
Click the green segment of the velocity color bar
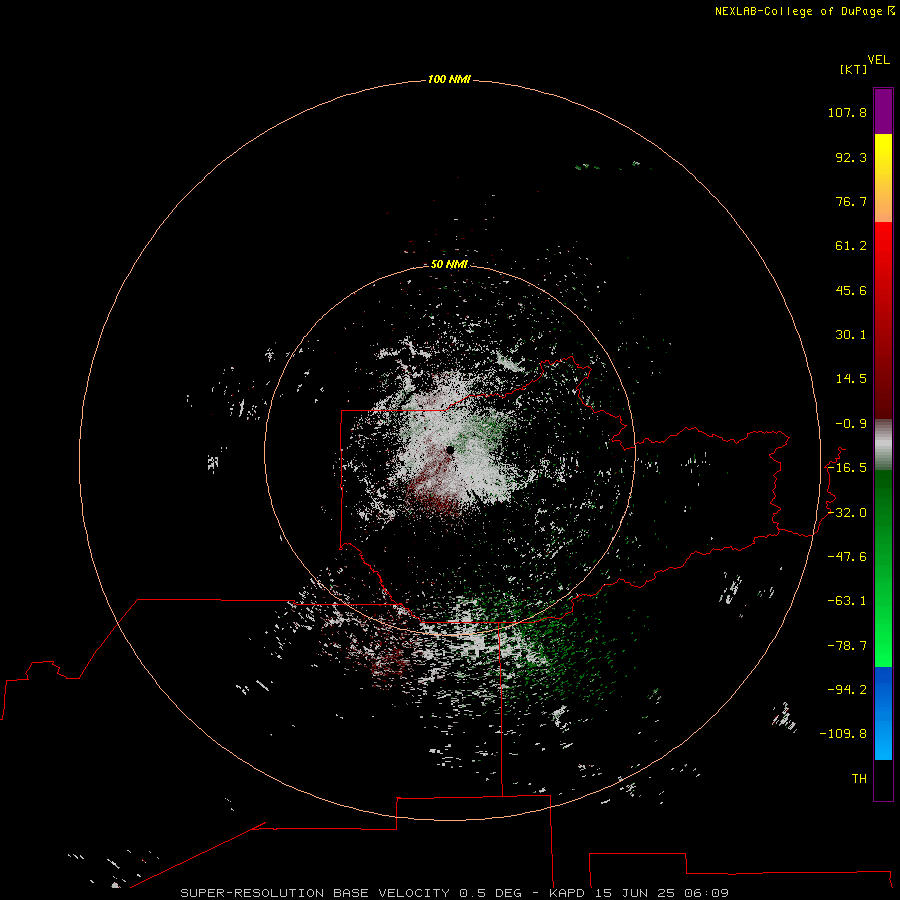[883, 568]
